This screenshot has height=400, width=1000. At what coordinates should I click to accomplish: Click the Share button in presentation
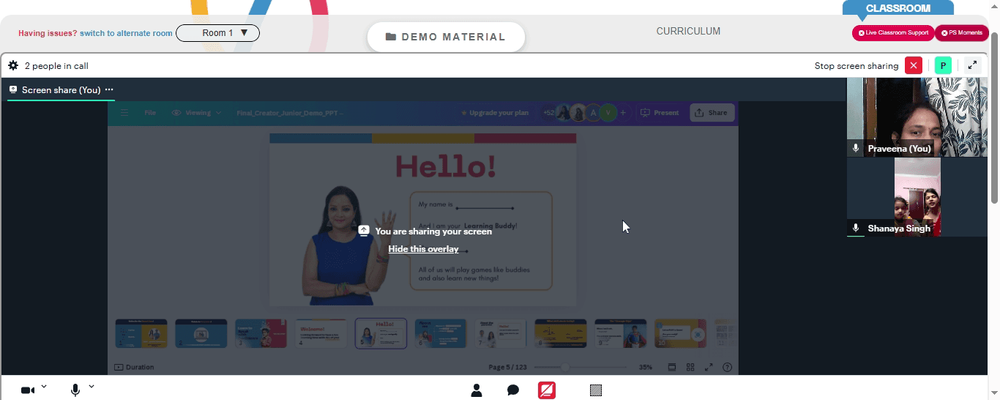pos(712,113)
